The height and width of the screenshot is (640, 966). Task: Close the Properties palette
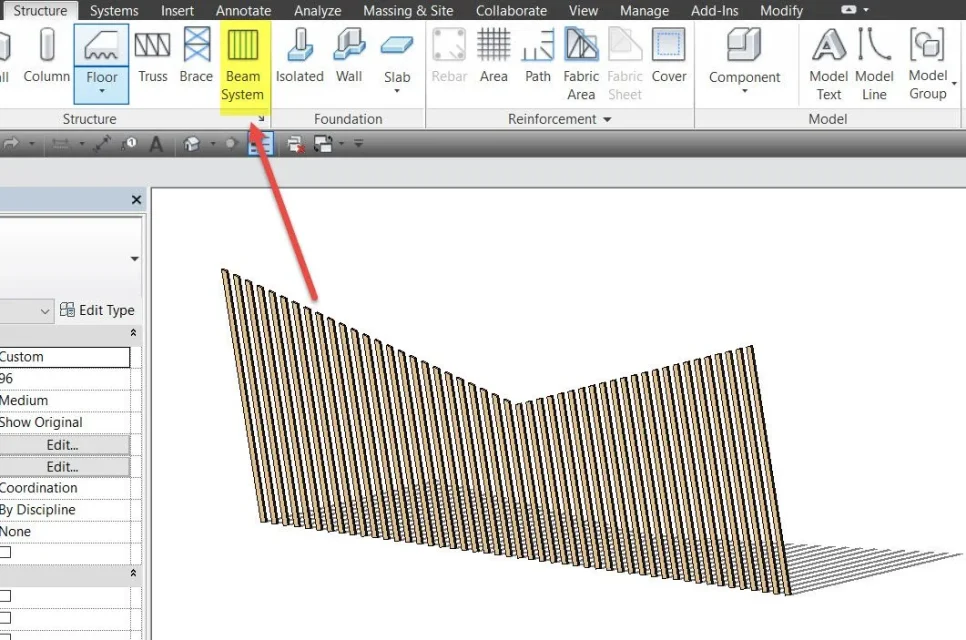[136, 200]
